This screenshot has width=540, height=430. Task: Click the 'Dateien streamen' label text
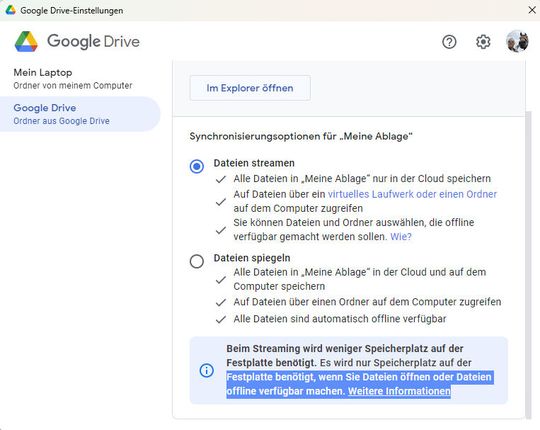coord(254,163)
